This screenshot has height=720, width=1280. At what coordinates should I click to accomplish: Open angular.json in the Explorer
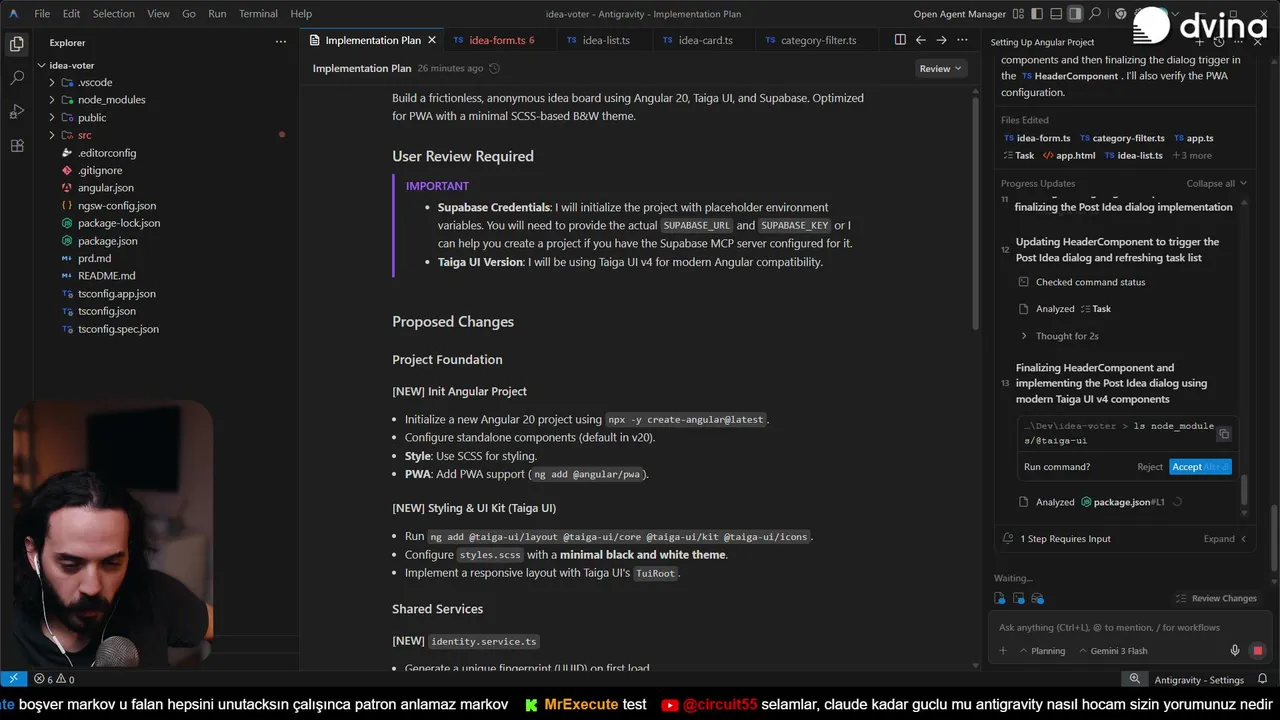click(x=105, y=188)
